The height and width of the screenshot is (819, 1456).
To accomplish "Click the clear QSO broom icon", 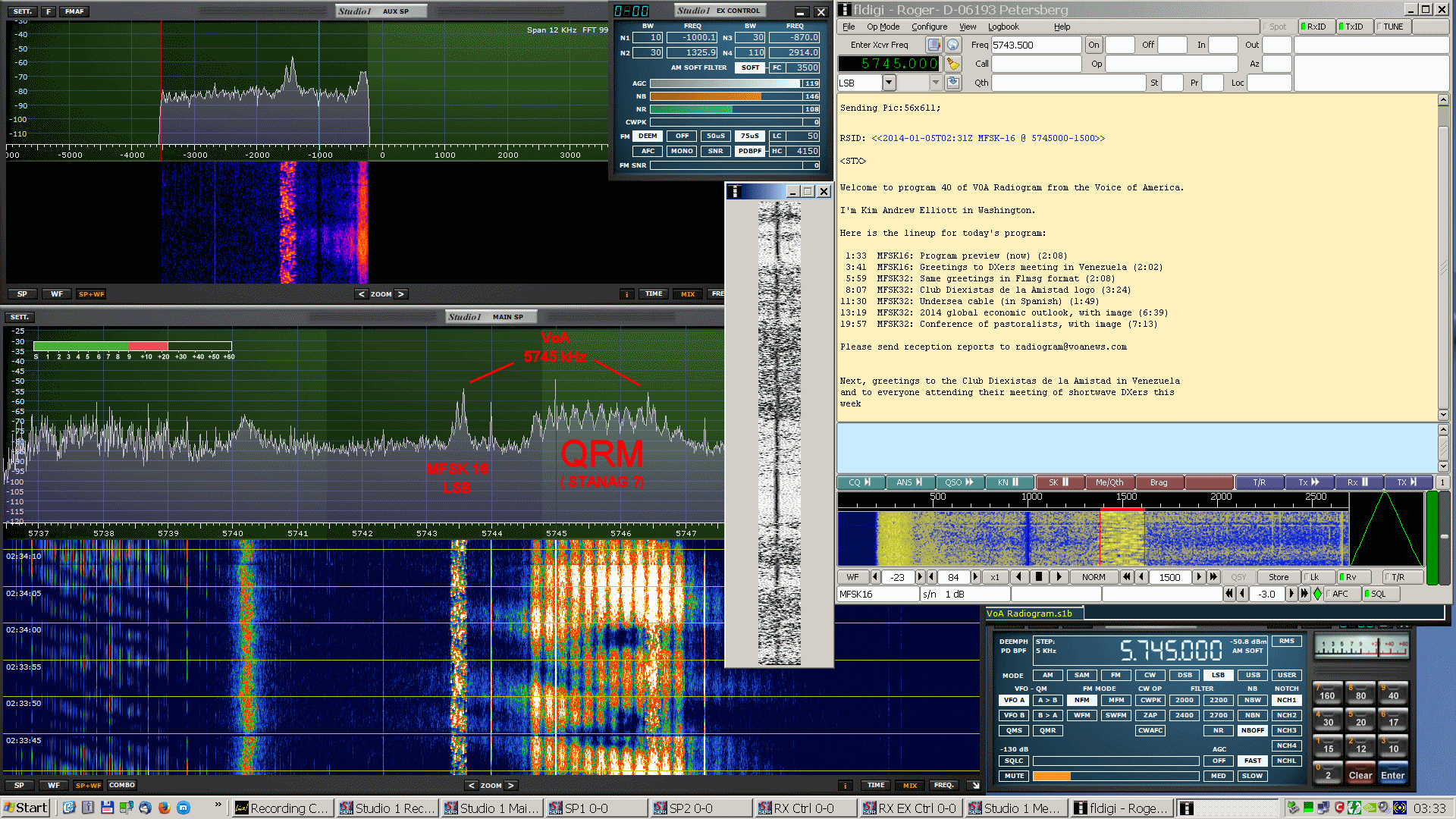I will pyautogui.click(x=952, y=64).
